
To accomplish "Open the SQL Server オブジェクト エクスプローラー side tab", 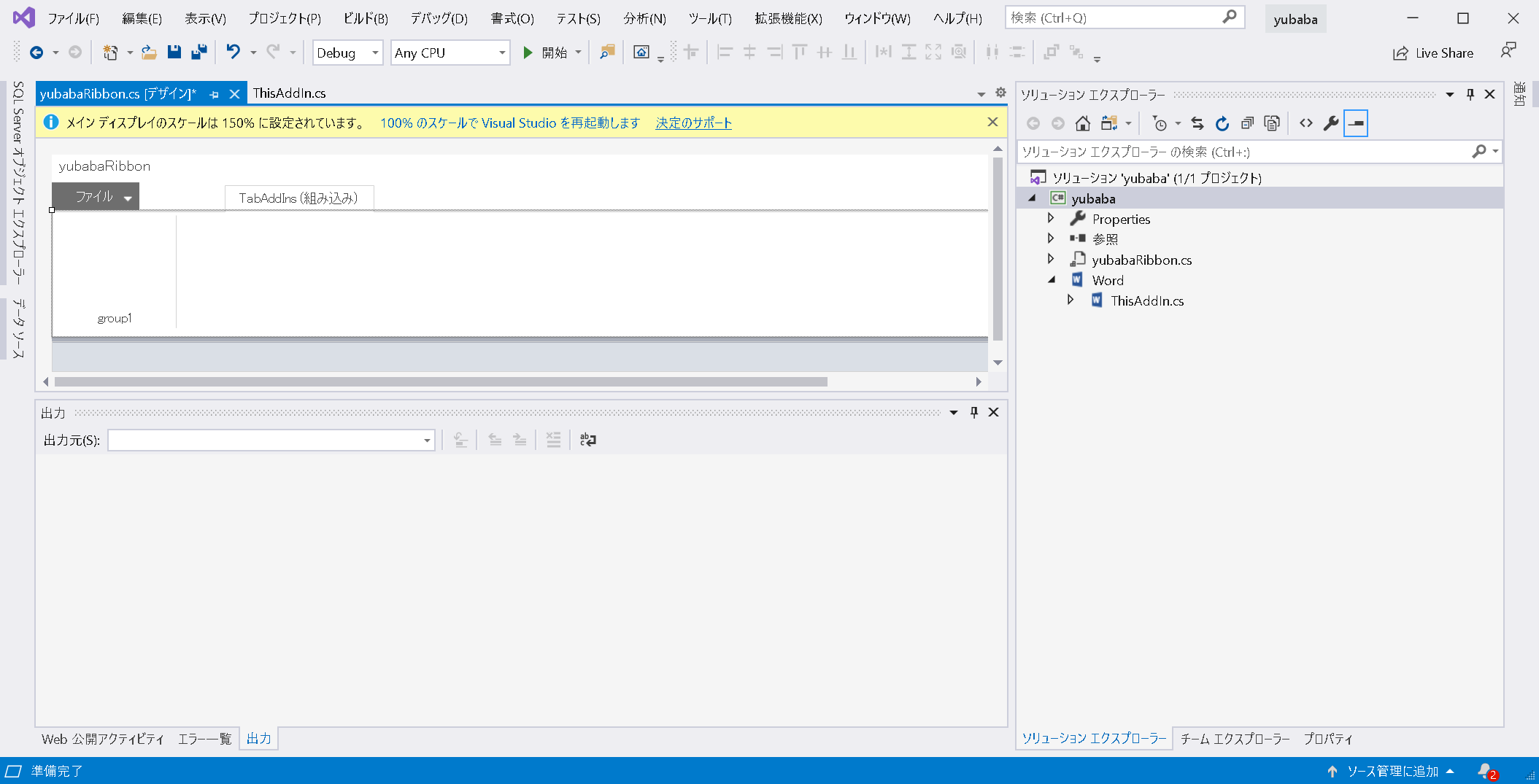I will (18, 182).
